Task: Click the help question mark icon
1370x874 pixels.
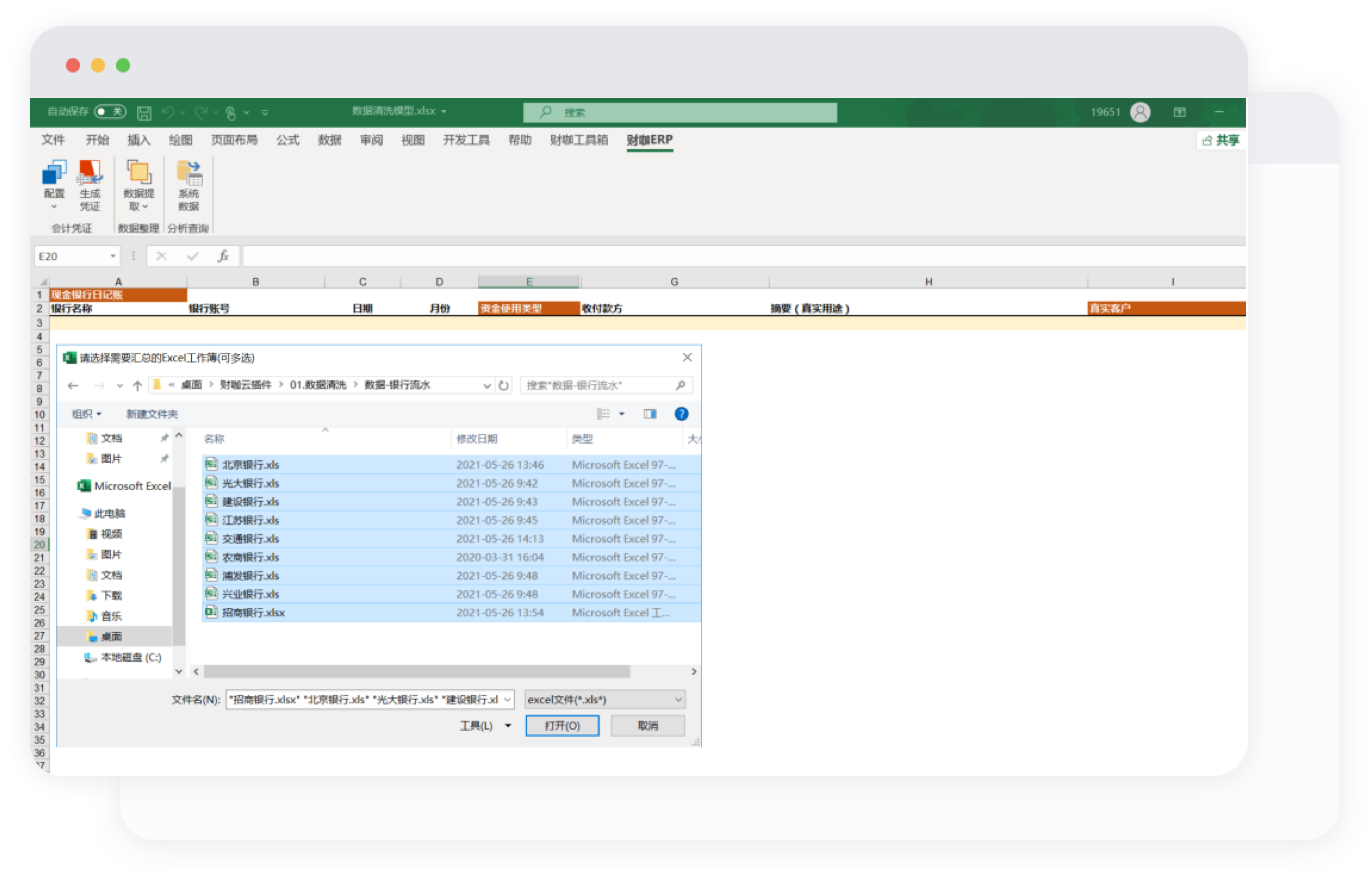Action: click(x=681, y=414)
